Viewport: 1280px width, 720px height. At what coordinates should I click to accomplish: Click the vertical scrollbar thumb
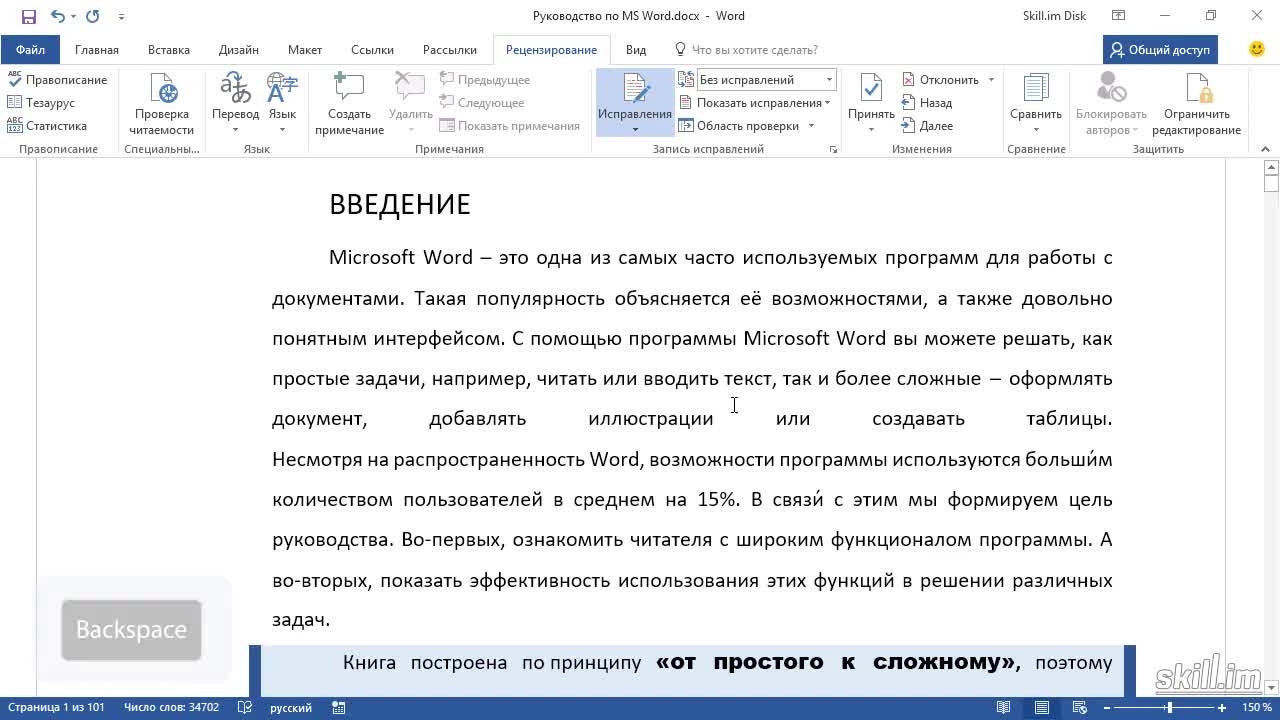[x=1271, y=184]
